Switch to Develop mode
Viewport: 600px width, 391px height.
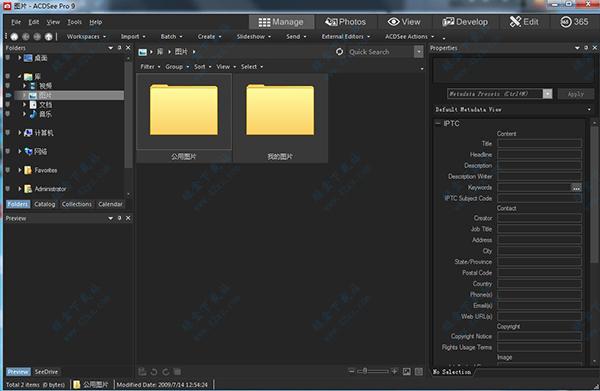pyautogui.click(x=465, y=22)
